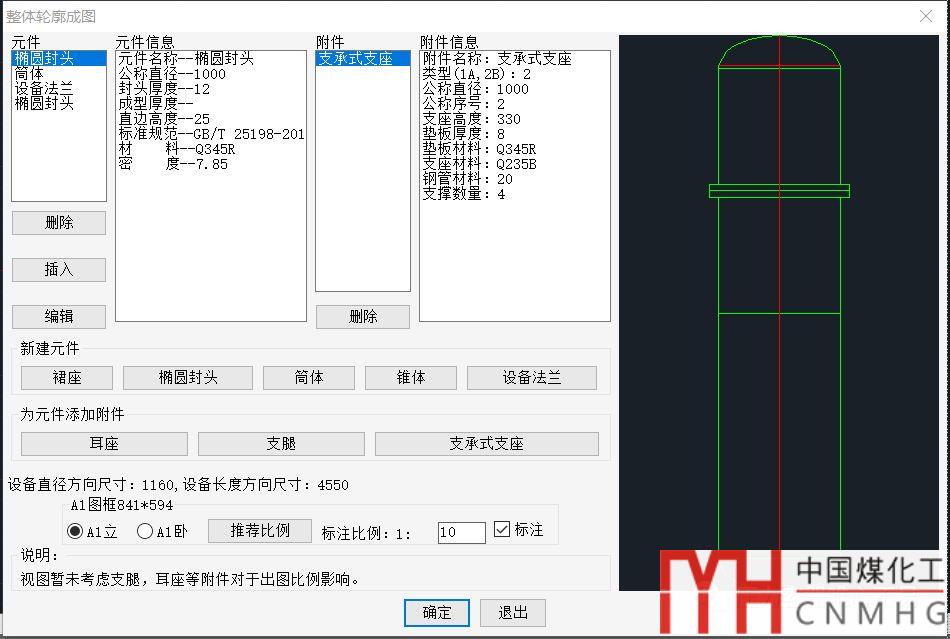The height and width of the screenshot is (639, 950).
Task: Select the A1卧 radio button
Action: click(x=145, y=531)
